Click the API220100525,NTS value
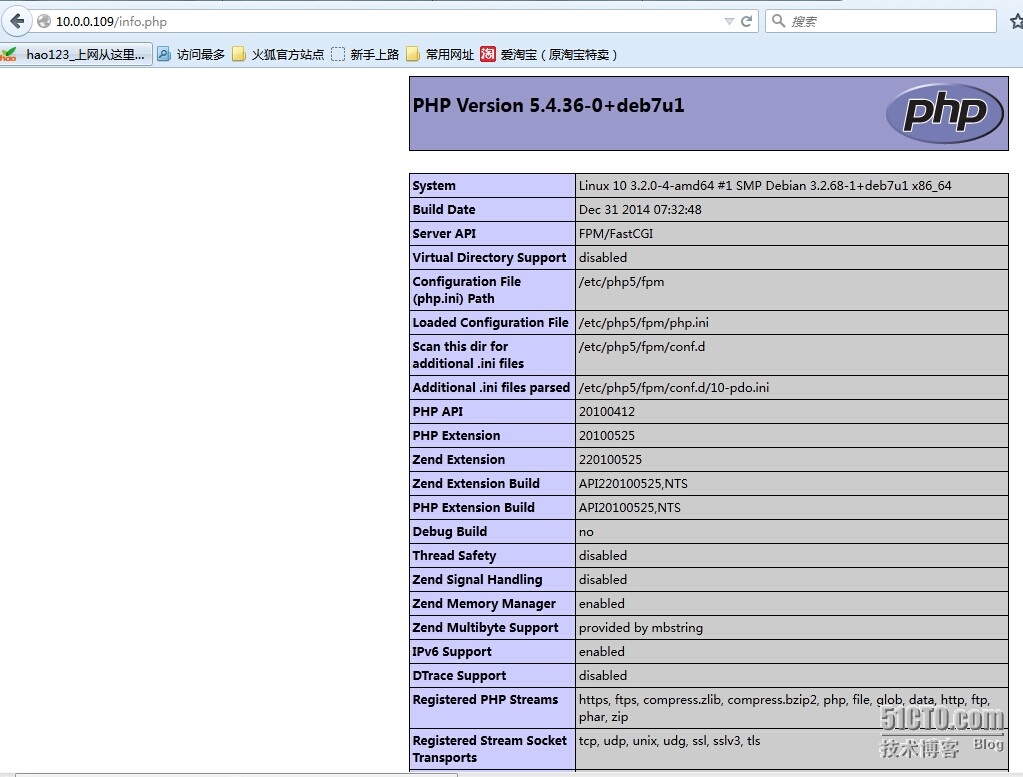 633,483
